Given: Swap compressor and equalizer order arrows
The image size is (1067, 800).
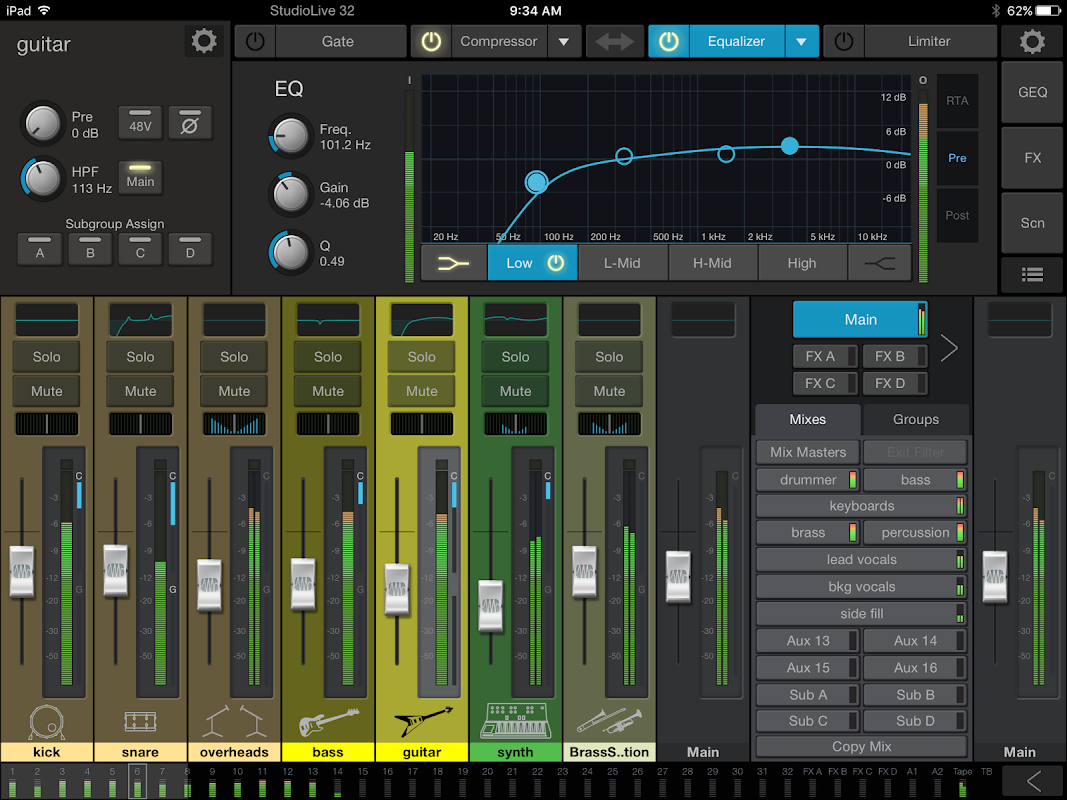Looking at the screenshot, I should click(615, 42).
